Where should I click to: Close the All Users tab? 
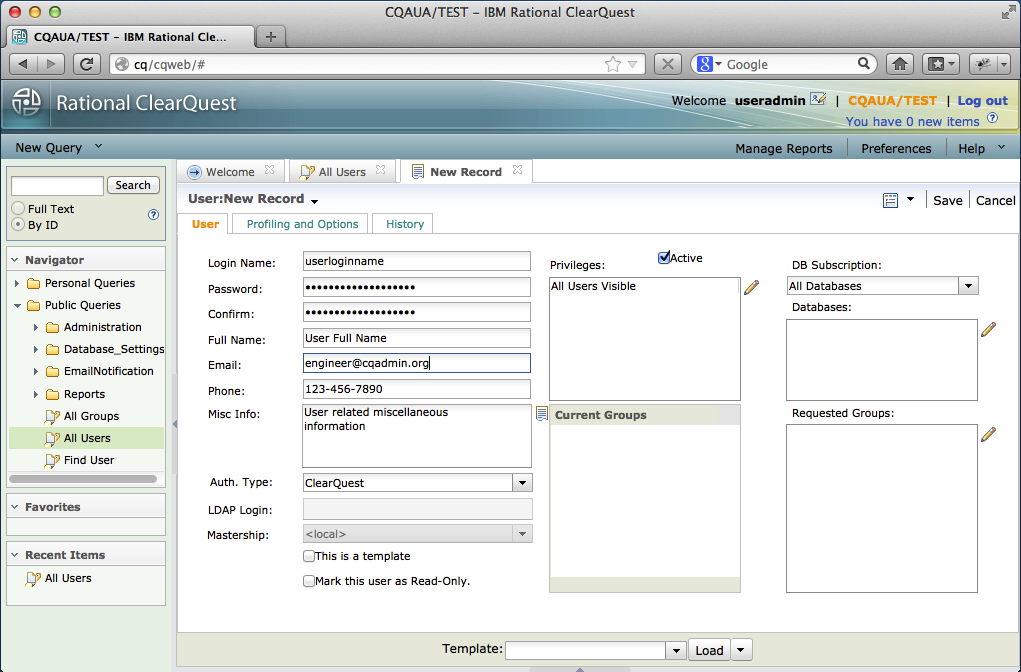click(380, 170)
